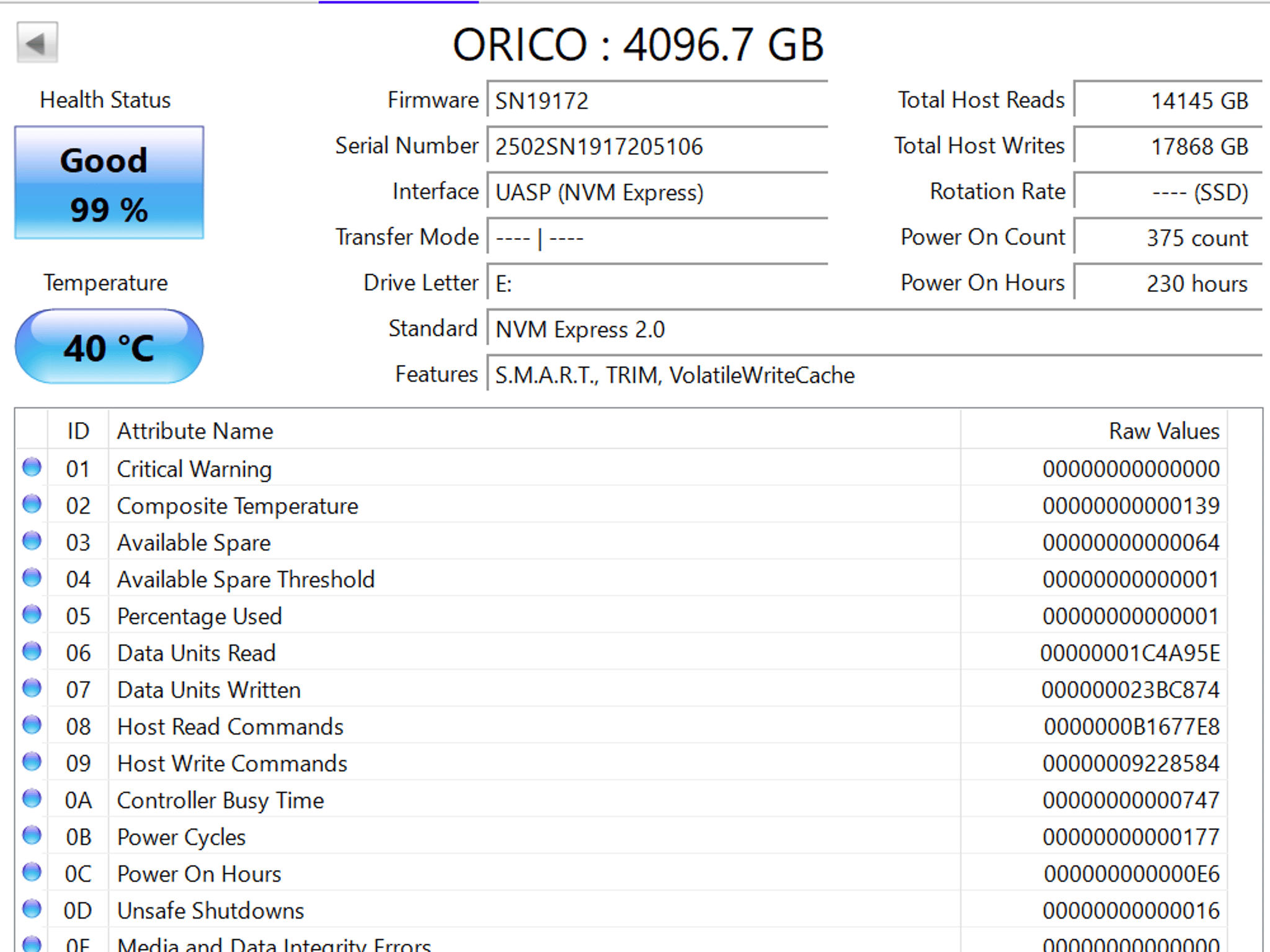Click raw value 00000009228584
This screenshot has height=952, width=1270.
click(1131, 764)
